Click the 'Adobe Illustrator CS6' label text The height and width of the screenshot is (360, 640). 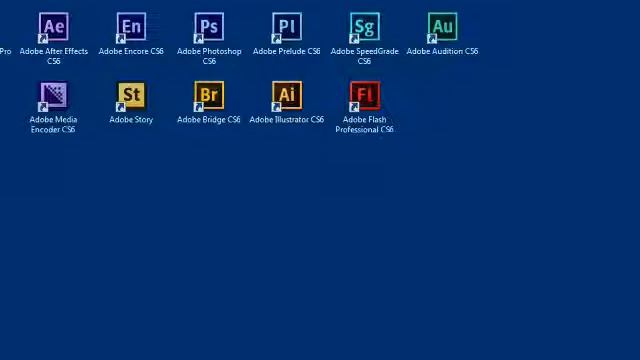287,120
